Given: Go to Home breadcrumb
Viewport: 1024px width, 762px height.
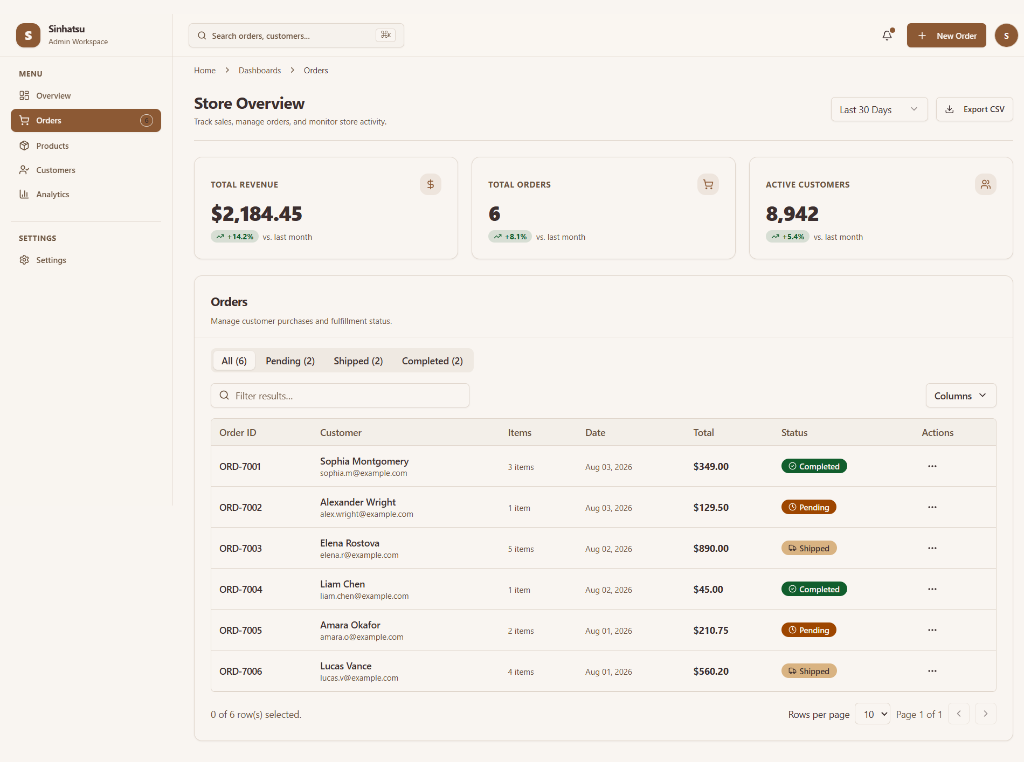Looking at the screenshot, I should click(x=204, y=70).
